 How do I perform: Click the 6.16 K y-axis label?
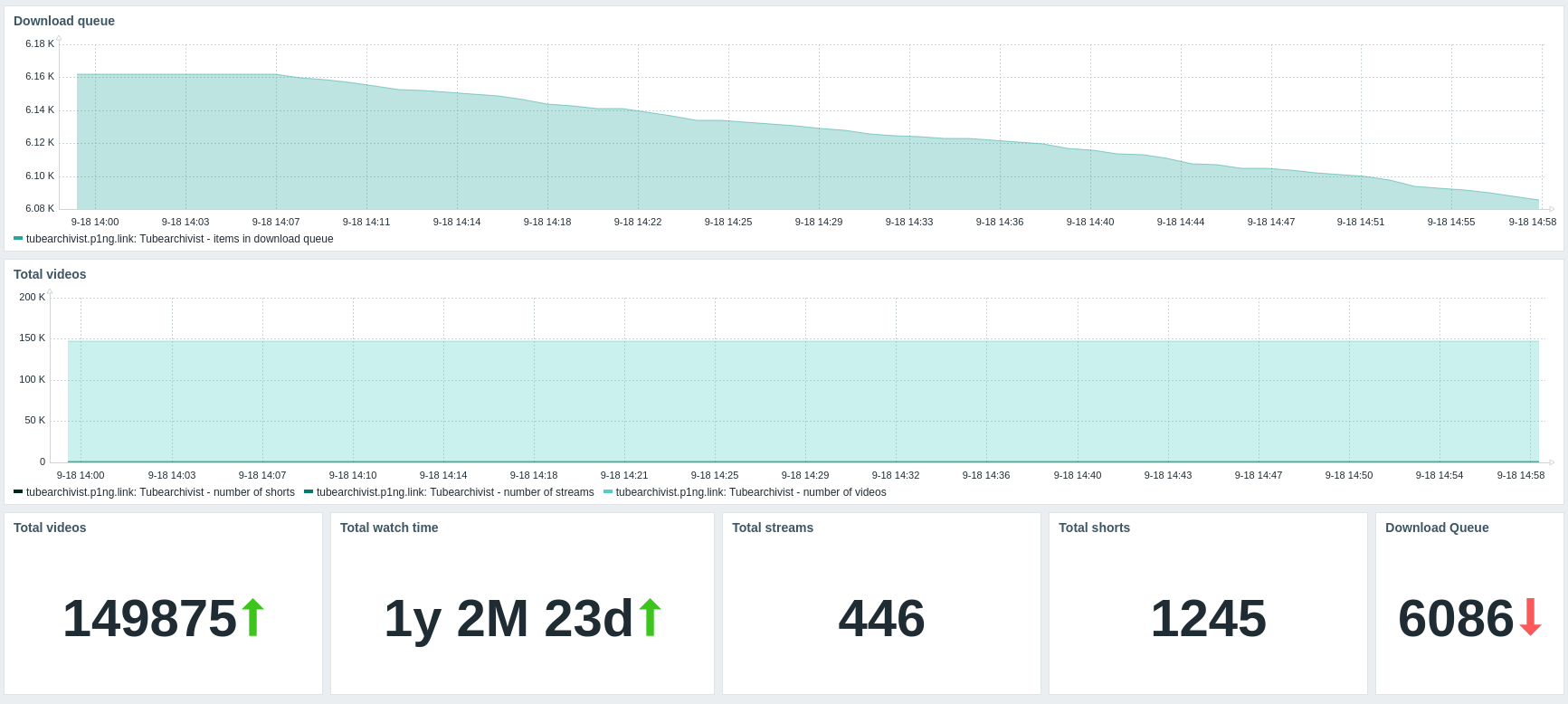pos(40,76)
